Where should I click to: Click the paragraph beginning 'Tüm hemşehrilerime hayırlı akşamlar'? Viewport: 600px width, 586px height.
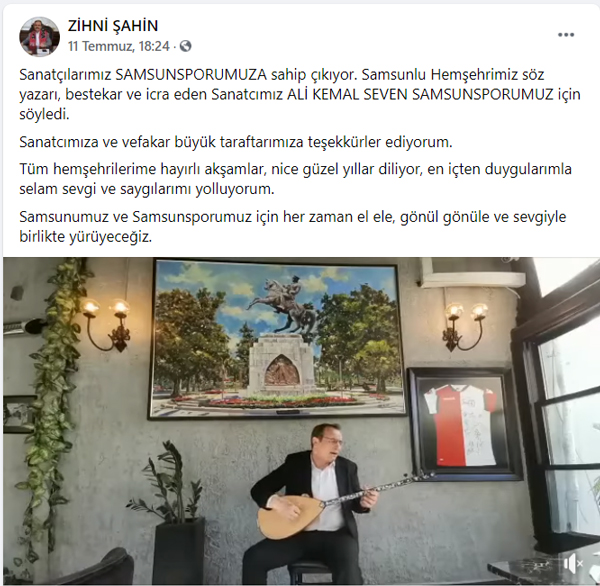(295, 179)
